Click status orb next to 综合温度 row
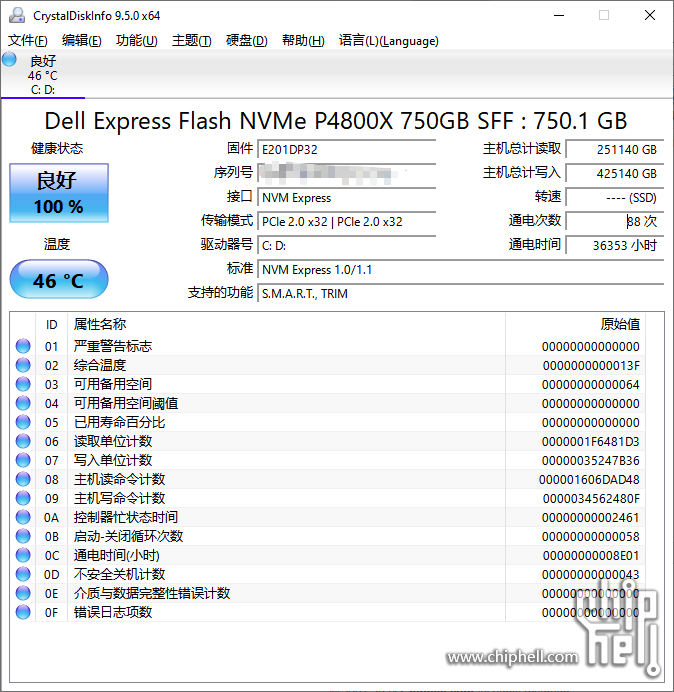674x692 pixels. tap(23, 365)
